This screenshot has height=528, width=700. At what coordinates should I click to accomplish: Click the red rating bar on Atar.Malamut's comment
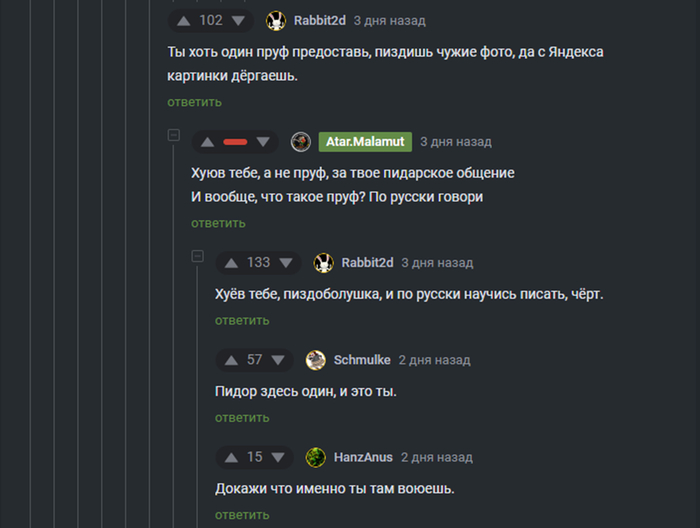click(x=235, y=142)
